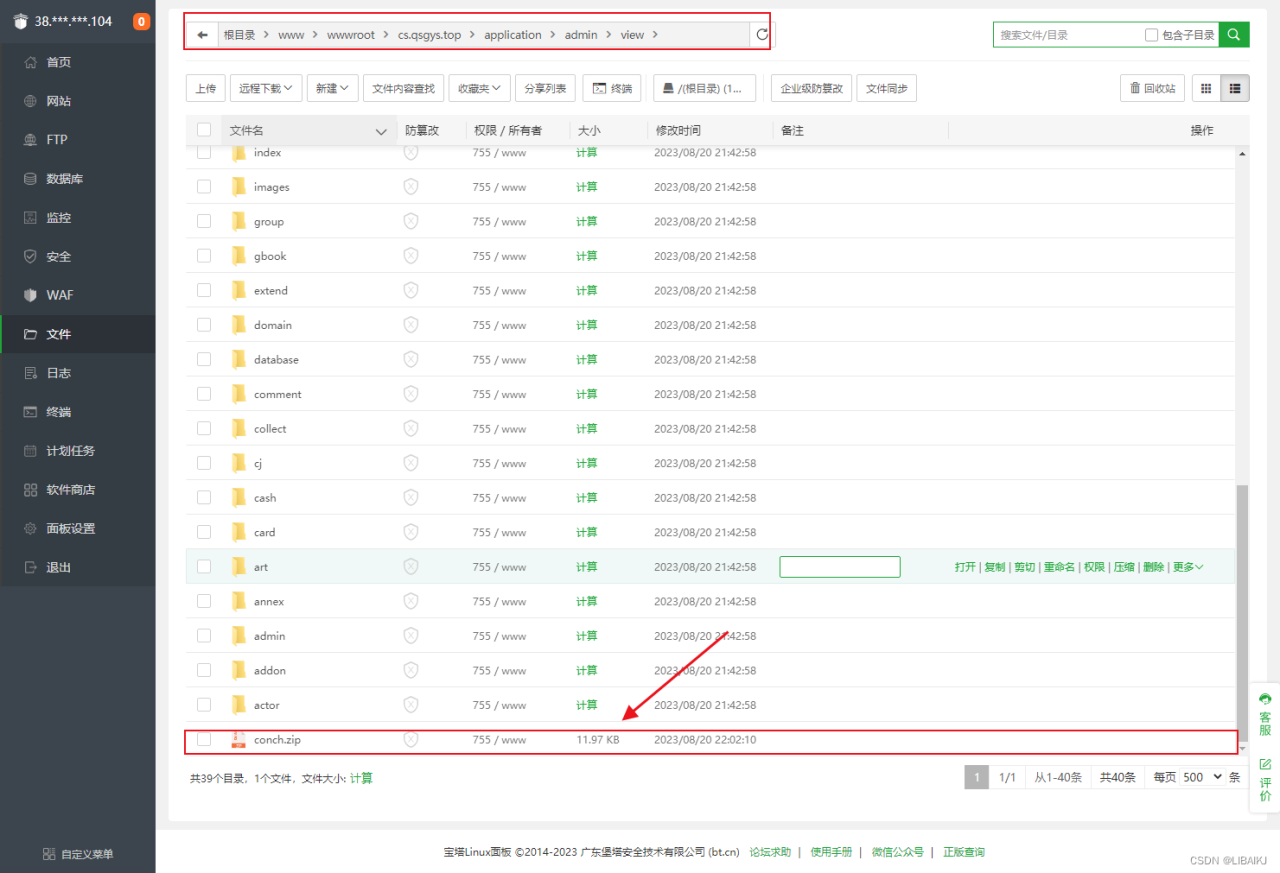Screen dimensions: 1280x873
Task: Click the green search magnifier button
Action: click(x=1234, y=34)
